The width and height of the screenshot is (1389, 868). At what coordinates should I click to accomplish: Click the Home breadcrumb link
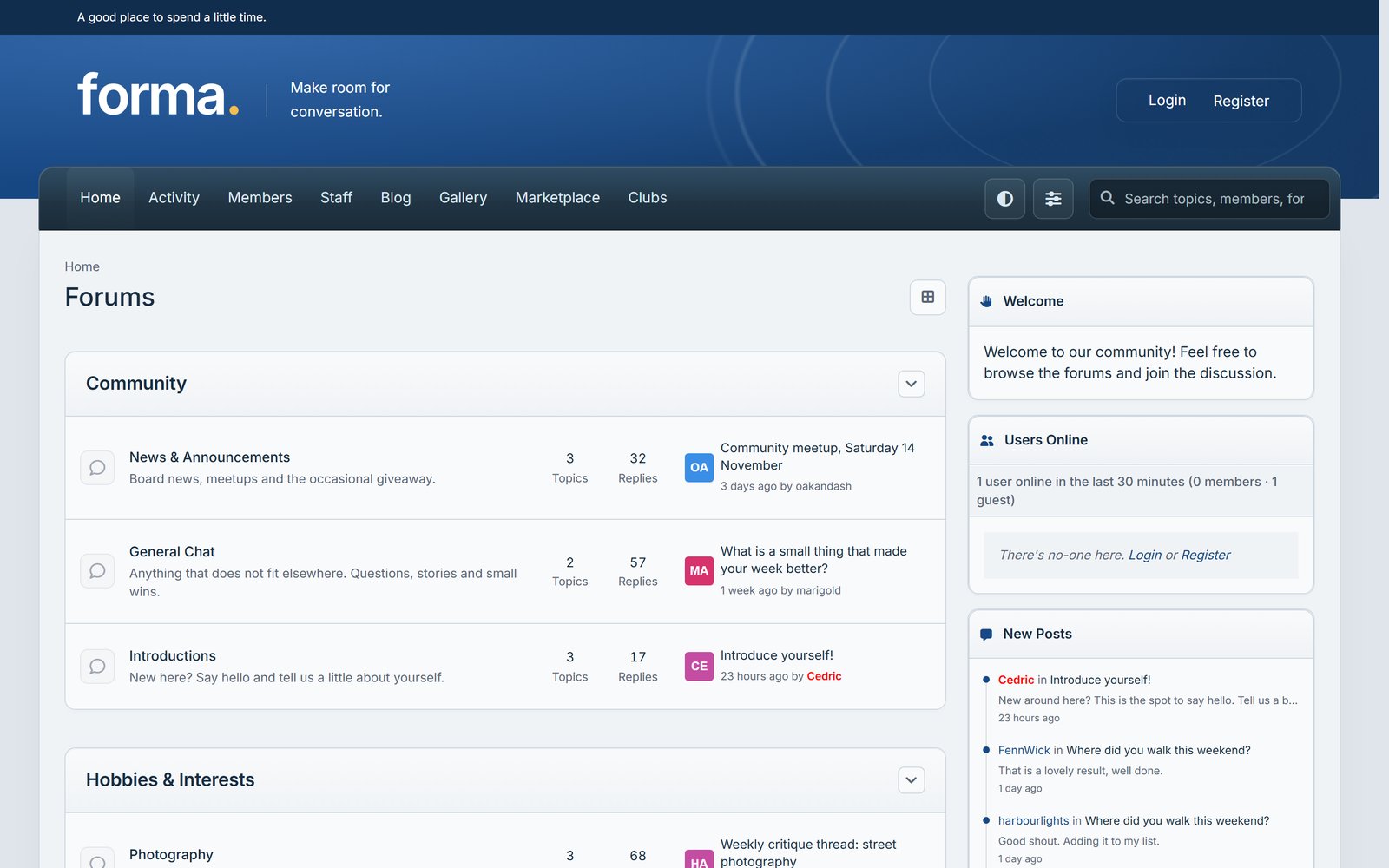pos(82,266)
